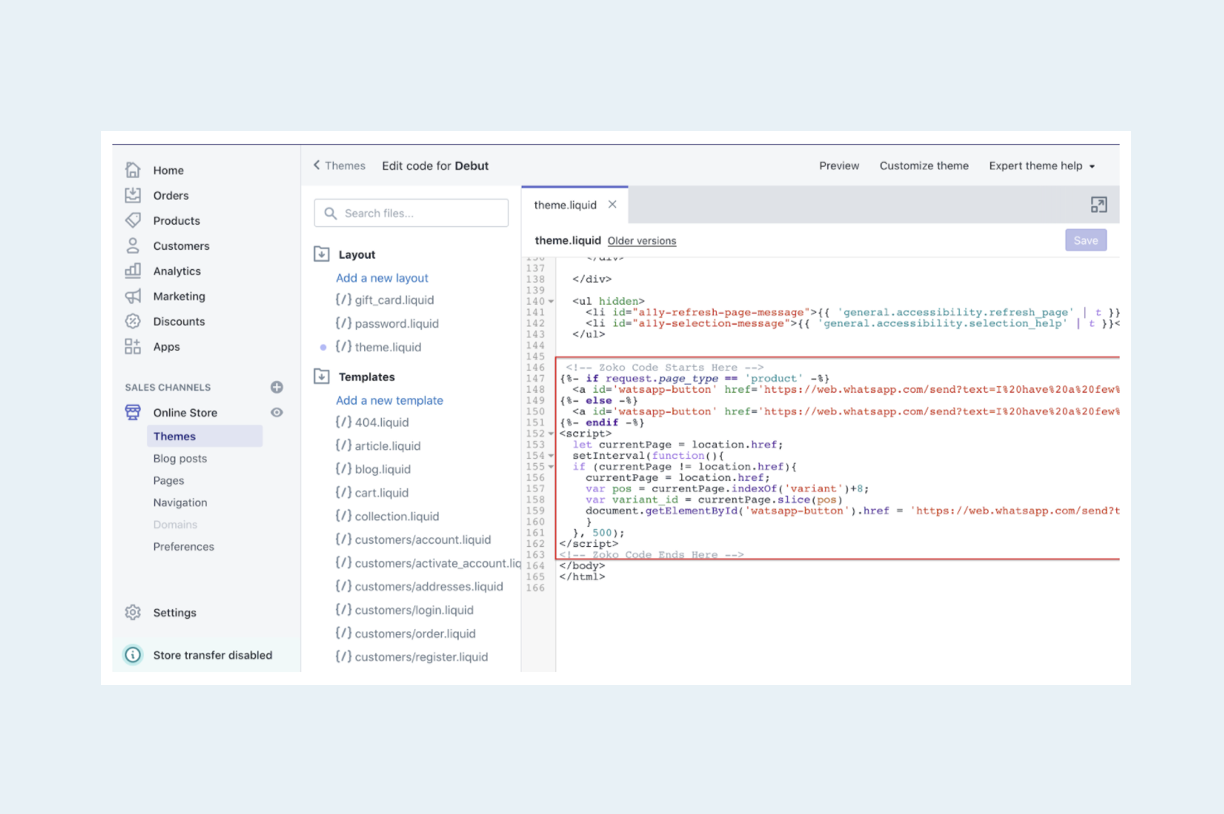Open article.liquid template
Viewport: 1224px width, 814px height.
coord(388,446)
